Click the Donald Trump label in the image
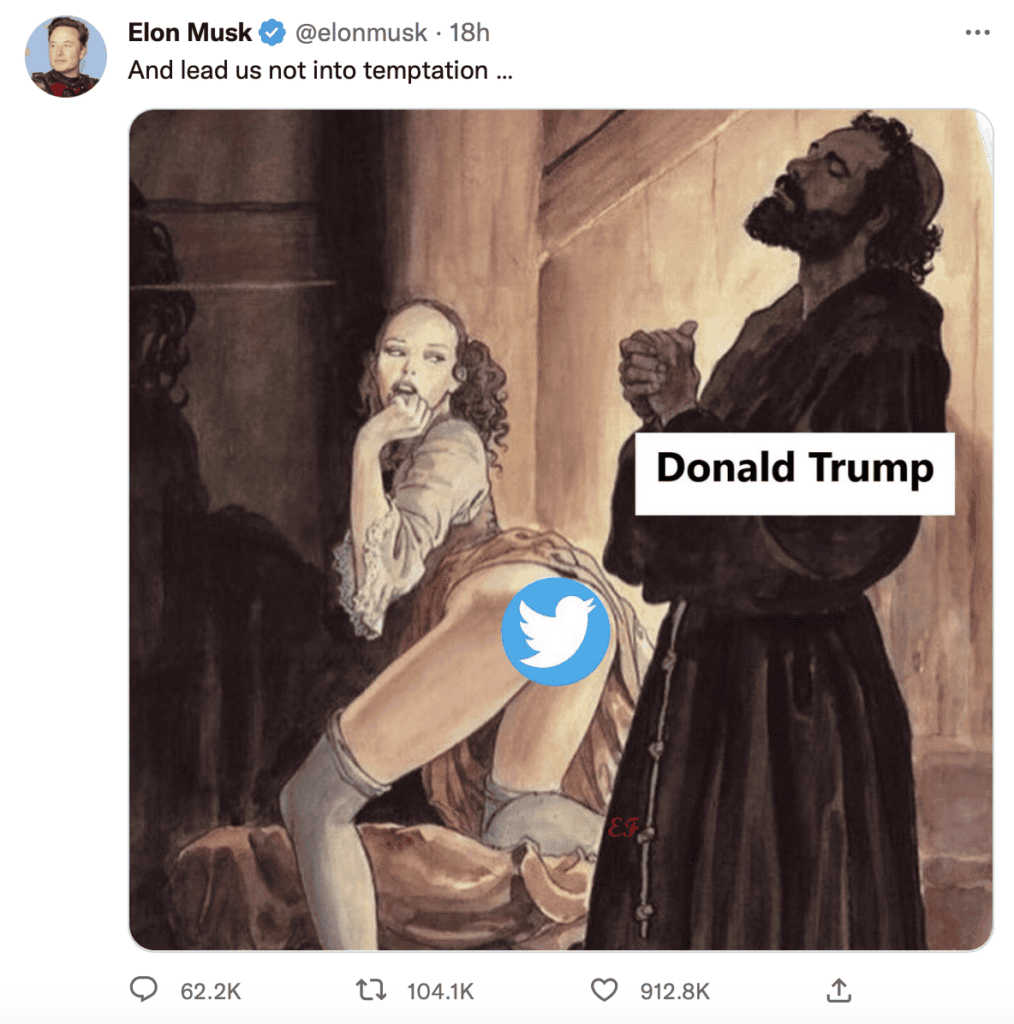Image resolution: width=1014 pixels, height=1024 pixels. click(795, 468)
